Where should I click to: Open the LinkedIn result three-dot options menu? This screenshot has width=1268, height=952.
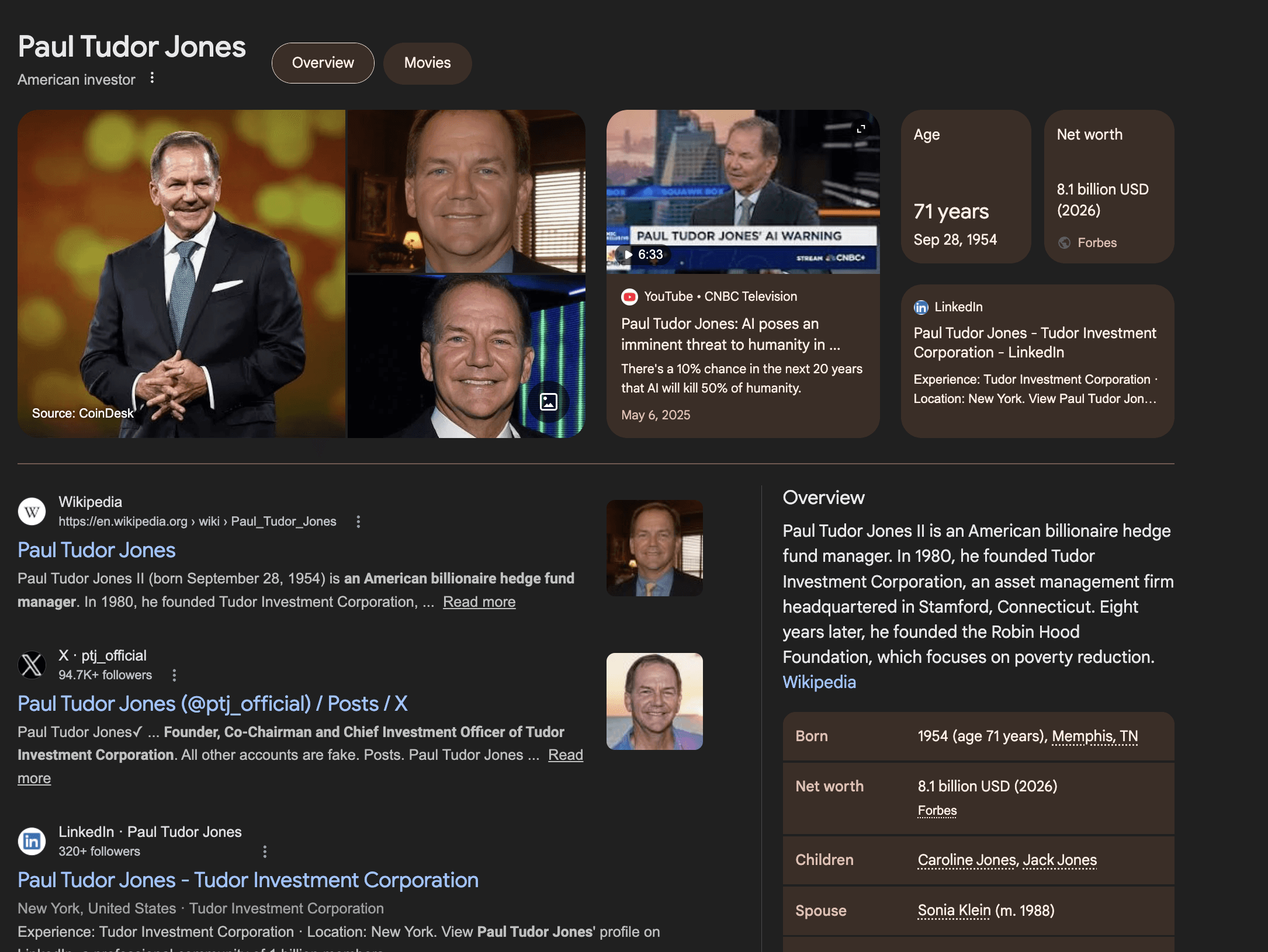coord(265,852)
